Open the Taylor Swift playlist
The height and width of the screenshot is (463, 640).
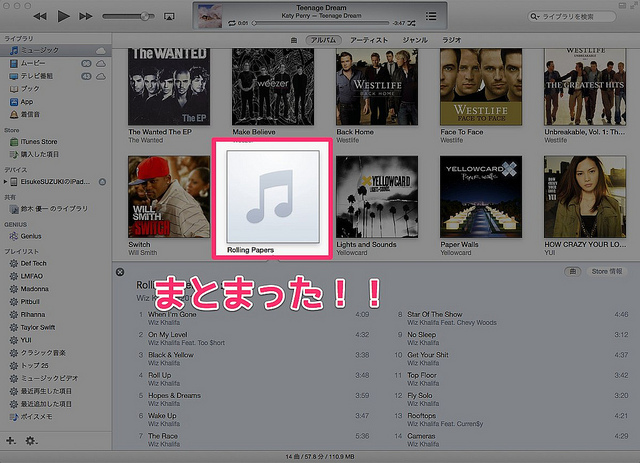point(56,327)
